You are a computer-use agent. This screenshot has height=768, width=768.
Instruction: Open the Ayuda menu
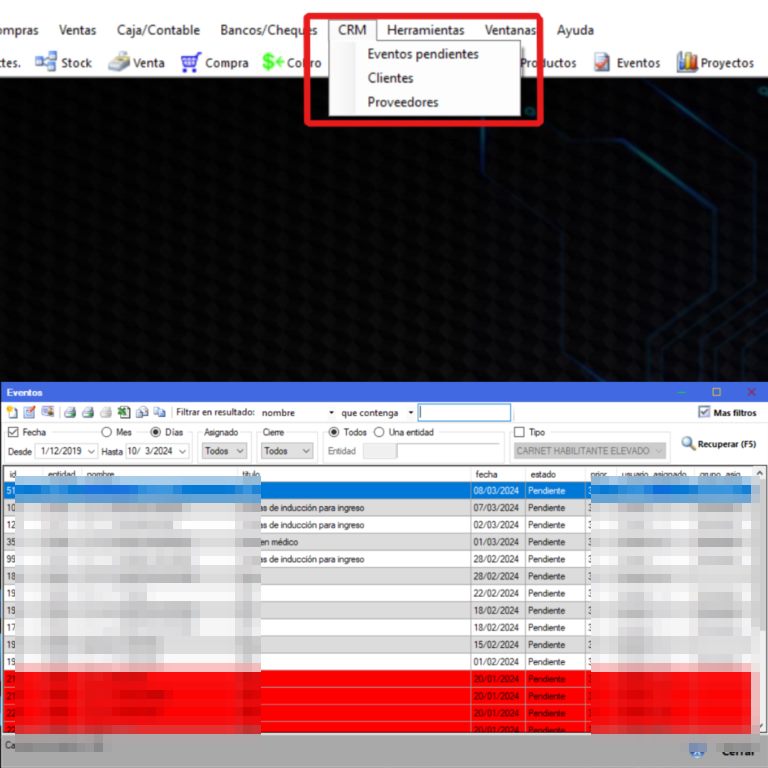(x=575, y=30)
